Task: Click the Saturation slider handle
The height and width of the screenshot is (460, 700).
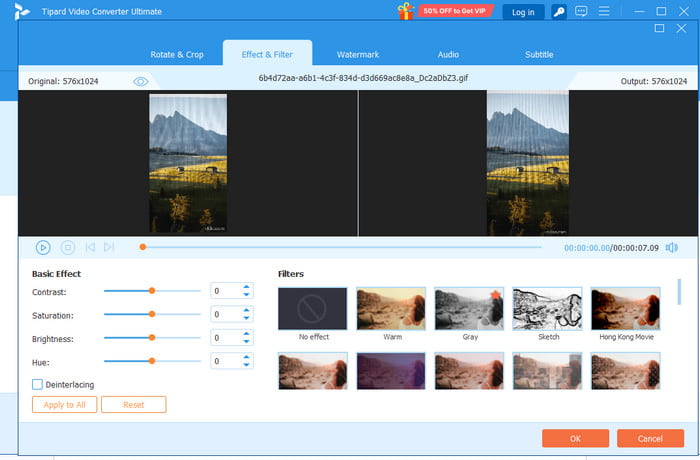Action: tap(152, 314)
